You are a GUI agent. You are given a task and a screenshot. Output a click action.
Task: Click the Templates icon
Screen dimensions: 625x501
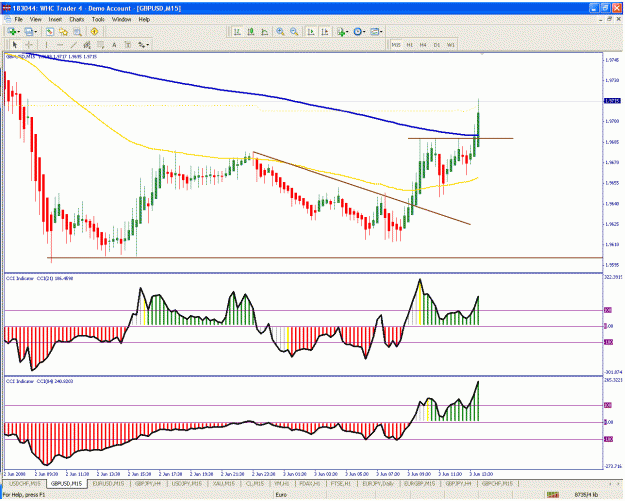pyautogui.click(x=374, y=31)
